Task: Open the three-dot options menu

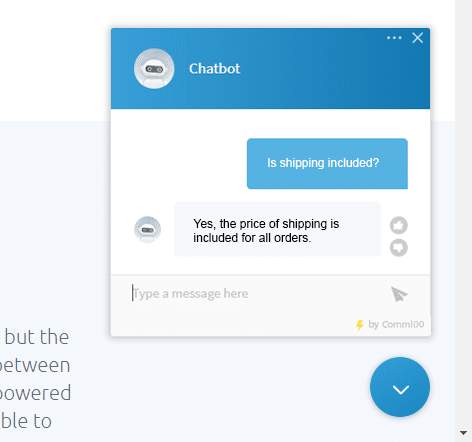Action: pos(394,38)
